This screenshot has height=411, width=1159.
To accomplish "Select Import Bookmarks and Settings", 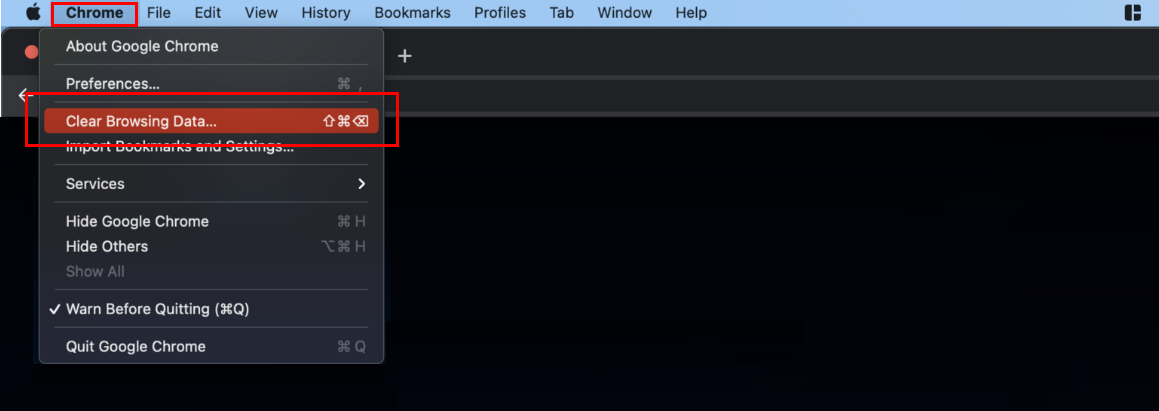I will (x=211, y=146).
